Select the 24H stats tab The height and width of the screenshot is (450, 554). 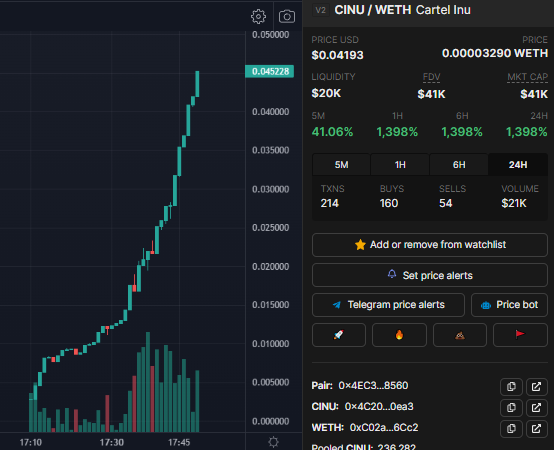pyautogui.click(x=518, y=165)
